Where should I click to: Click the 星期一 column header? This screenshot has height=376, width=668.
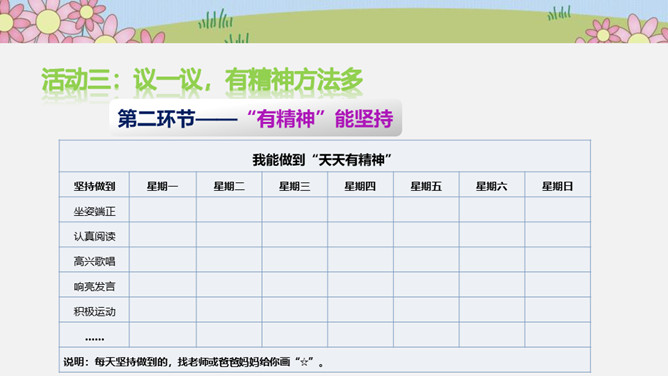point(162,186)
